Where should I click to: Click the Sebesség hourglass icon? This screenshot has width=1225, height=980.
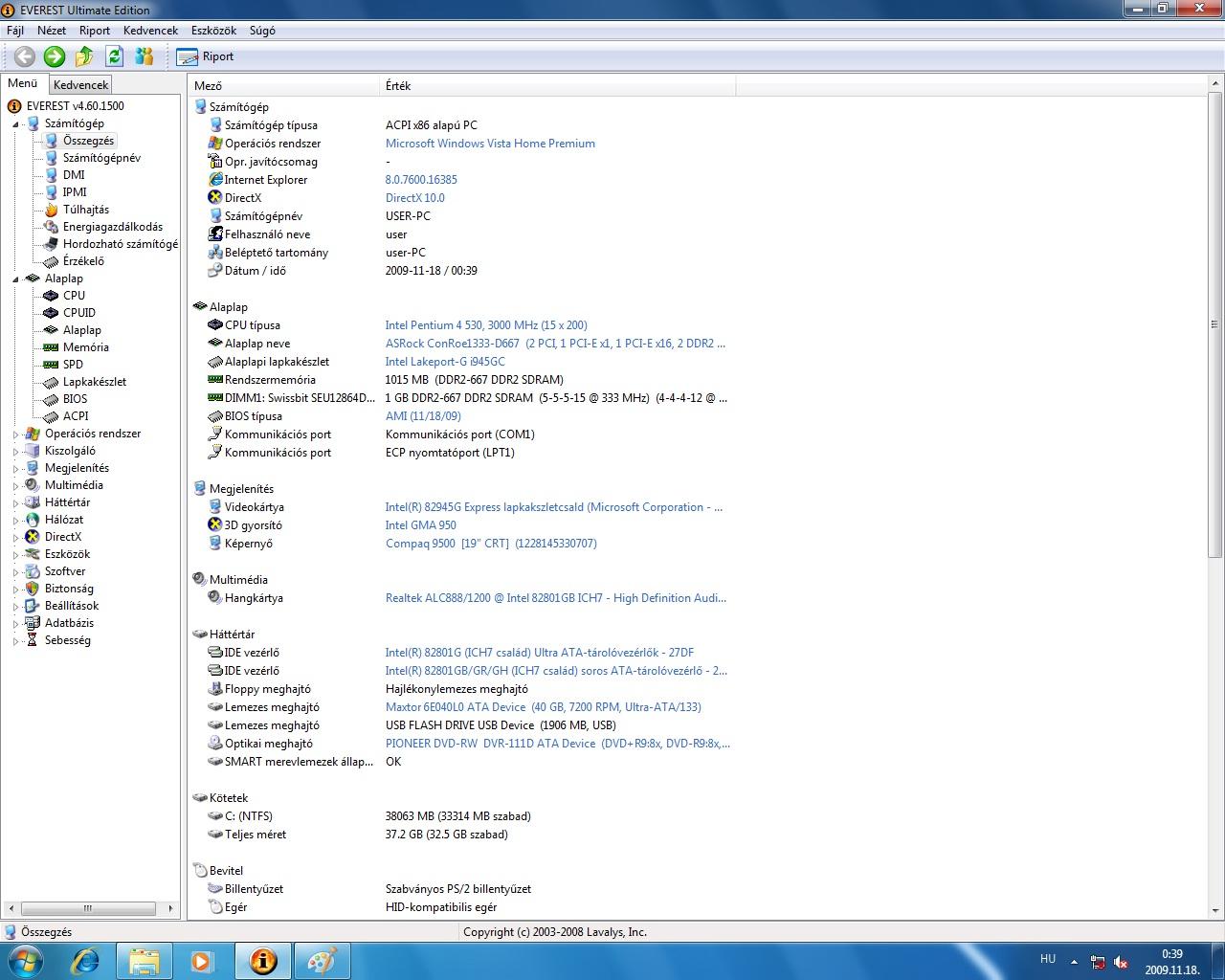click(33, 640)
